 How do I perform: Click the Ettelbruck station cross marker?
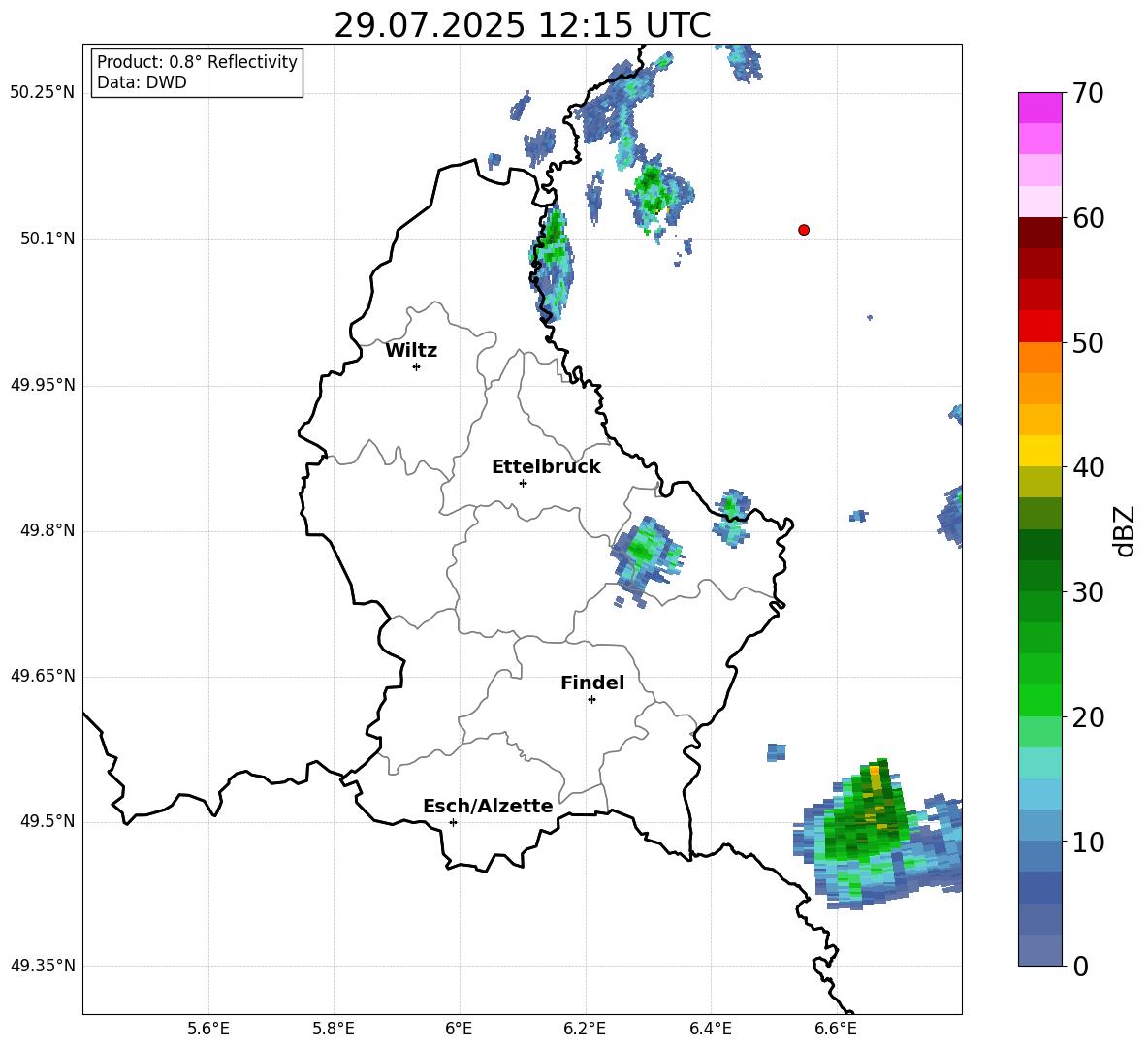[523, 483]
